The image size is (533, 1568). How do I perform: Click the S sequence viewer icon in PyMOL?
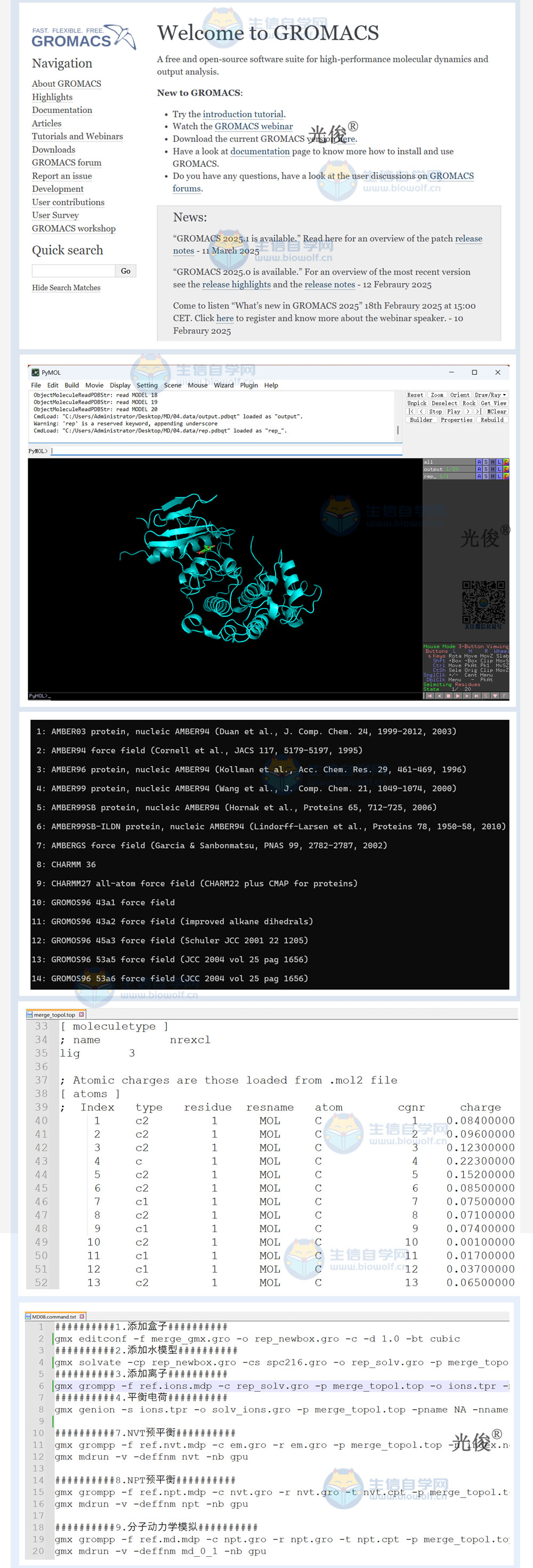click(486, 696)
